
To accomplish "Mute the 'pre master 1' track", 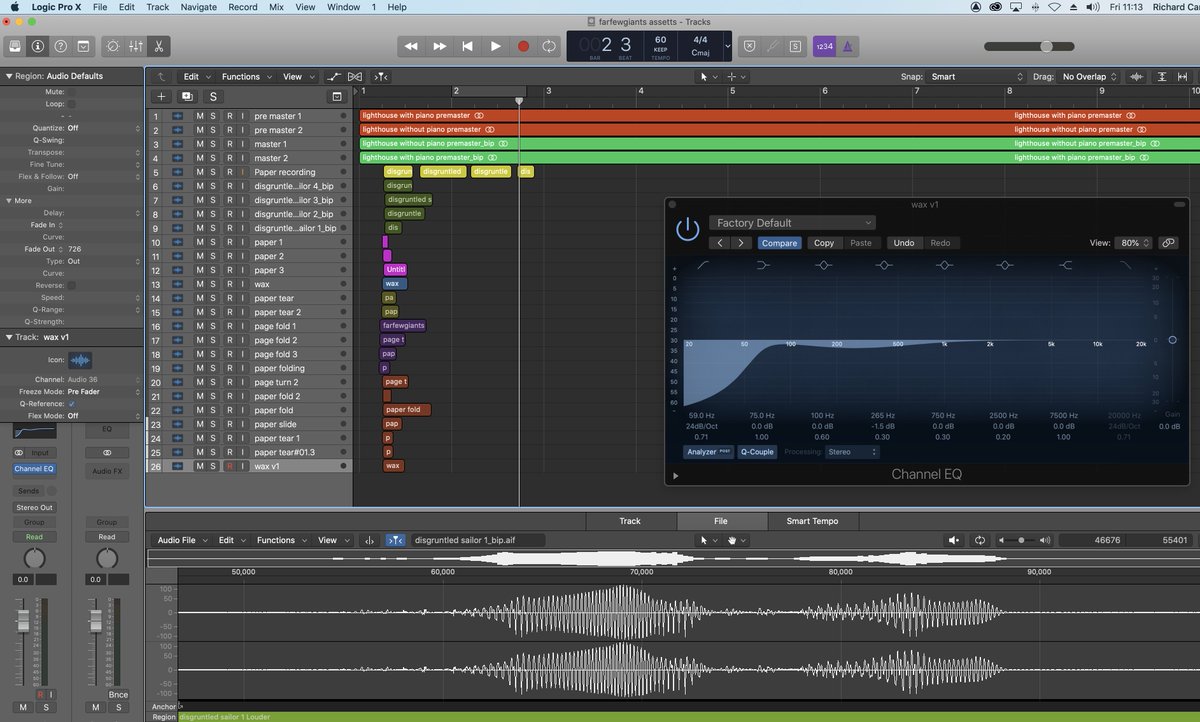I will pos(199,116).
